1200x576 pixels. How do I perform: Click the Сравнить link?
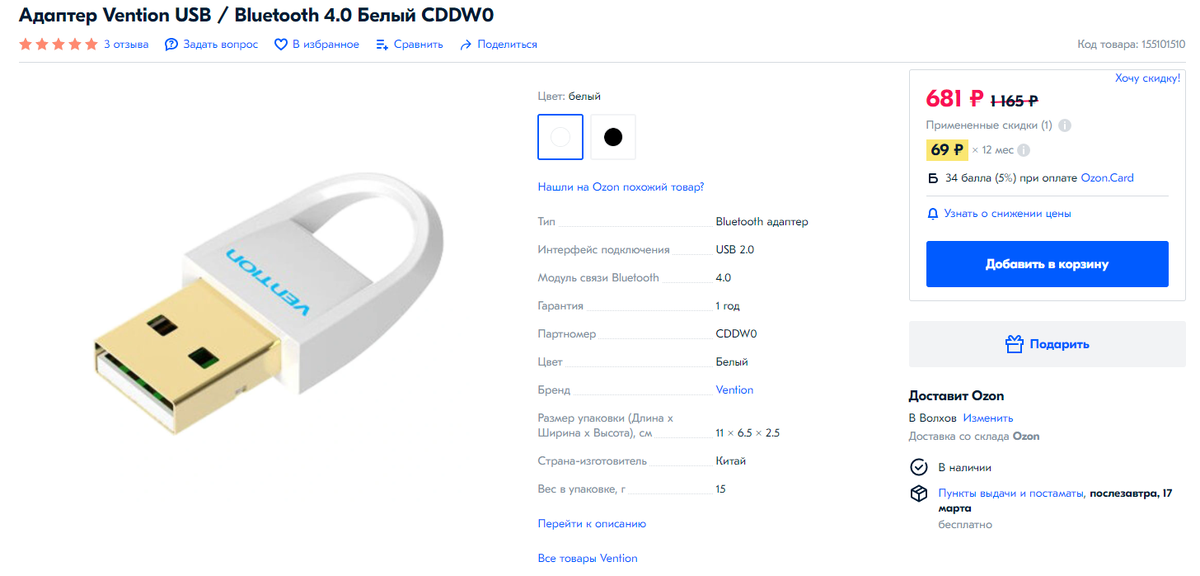pyautogui.click(x=418, y=44)
